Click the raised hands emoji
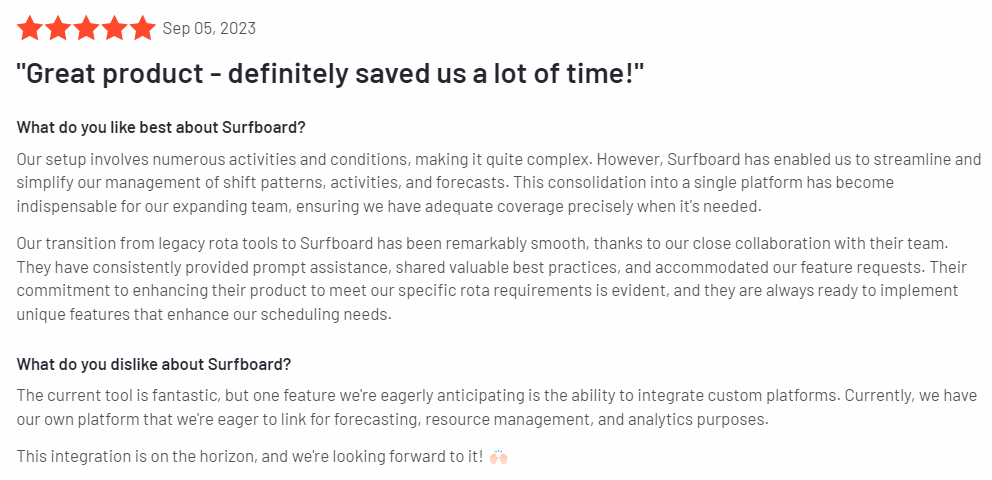Image resolution: width=992 pixels, height=480 pixels. tap(499, 457)
